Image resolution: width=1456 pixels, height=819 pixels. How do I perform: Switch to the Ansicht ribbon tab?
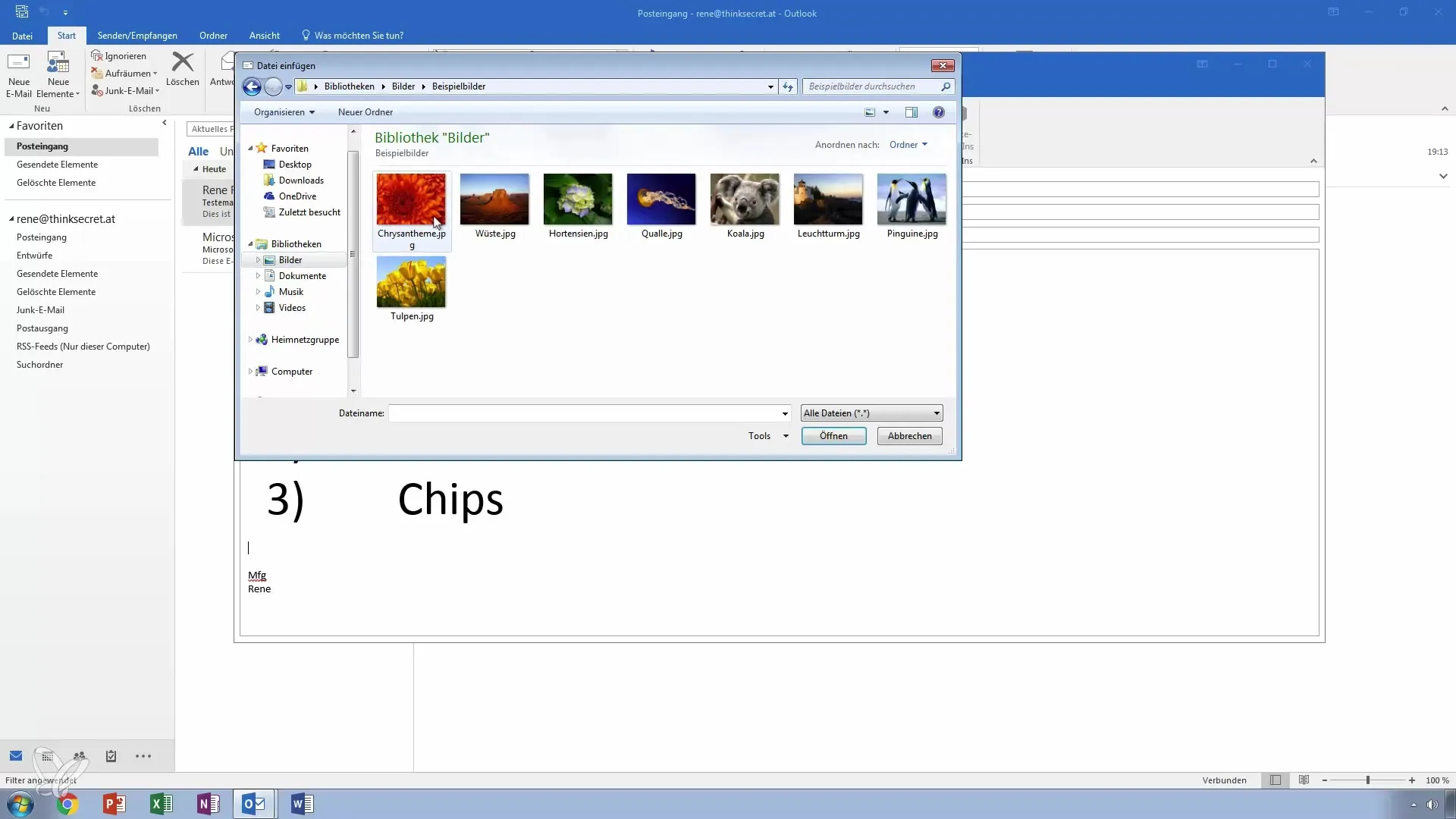pyautogui.click(x=264, y=36)
